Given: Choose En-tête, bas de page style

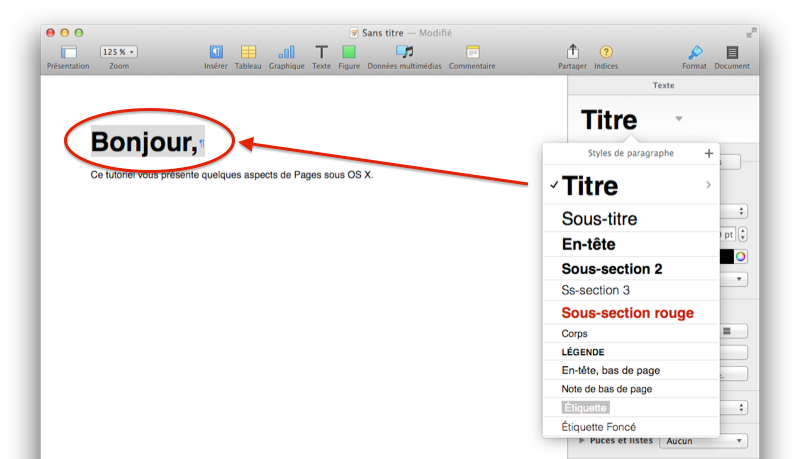Looking at the screenshot, I should [631, 370].
